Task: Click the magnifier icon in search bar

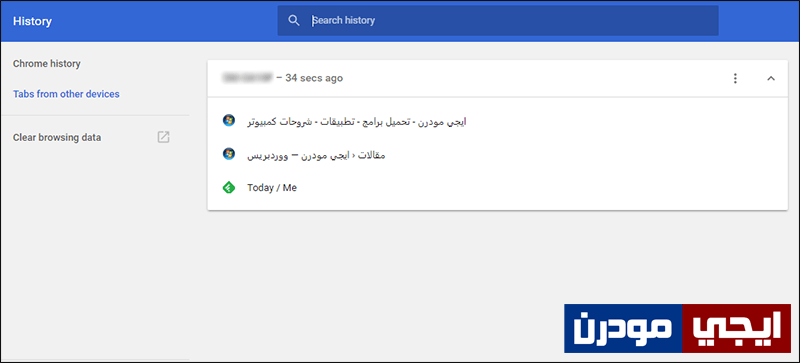Action: coord(293,20)
